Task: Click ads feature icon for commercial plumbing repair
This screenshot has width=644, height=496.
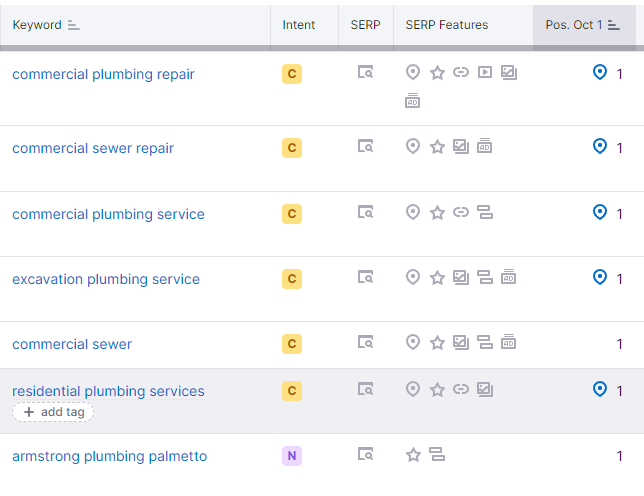Action: point(412,101)
